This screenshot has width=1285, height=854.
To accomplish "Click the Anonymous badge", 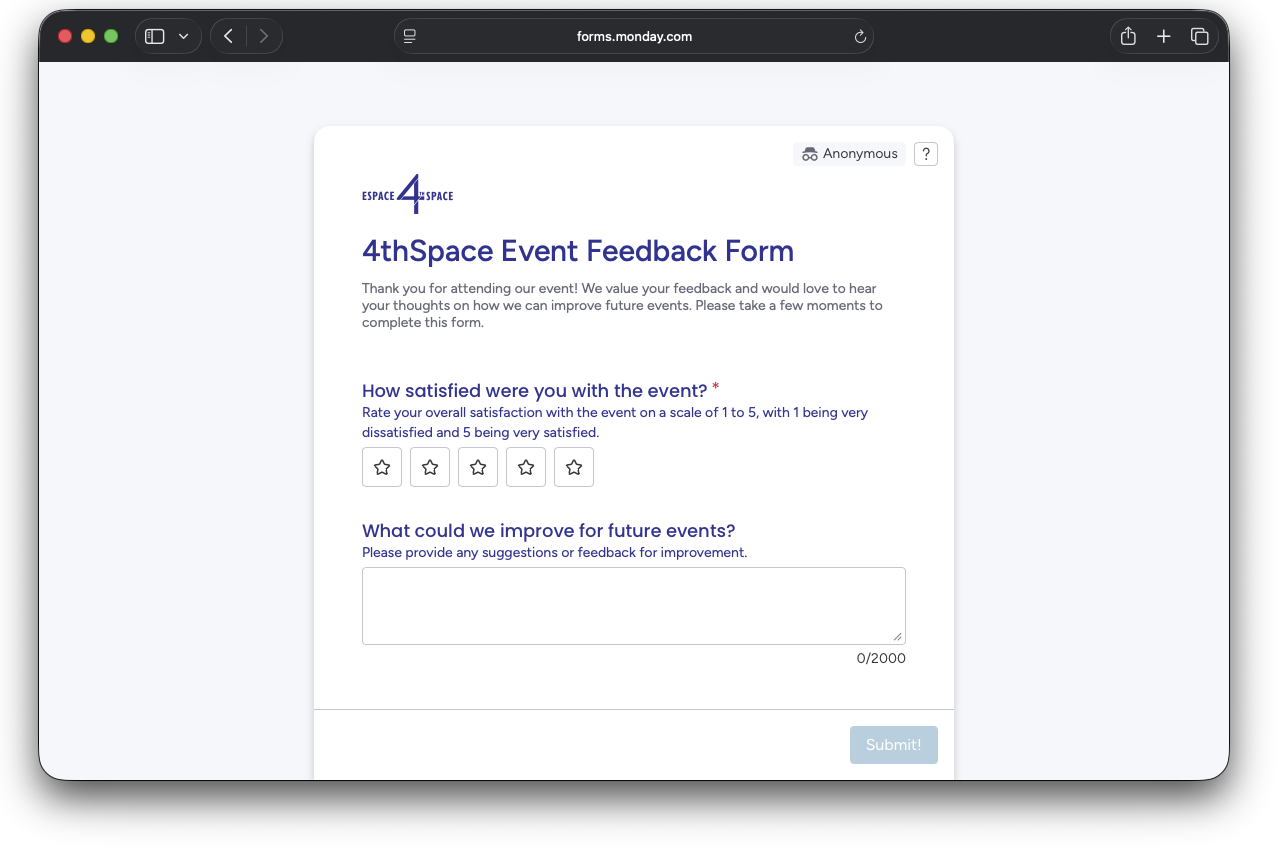I will [850, 154].
